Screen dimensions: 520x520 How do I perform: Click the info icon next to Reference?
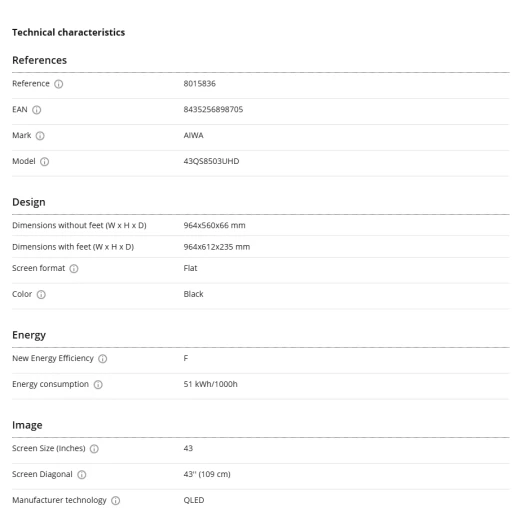(x=59, y=84)
